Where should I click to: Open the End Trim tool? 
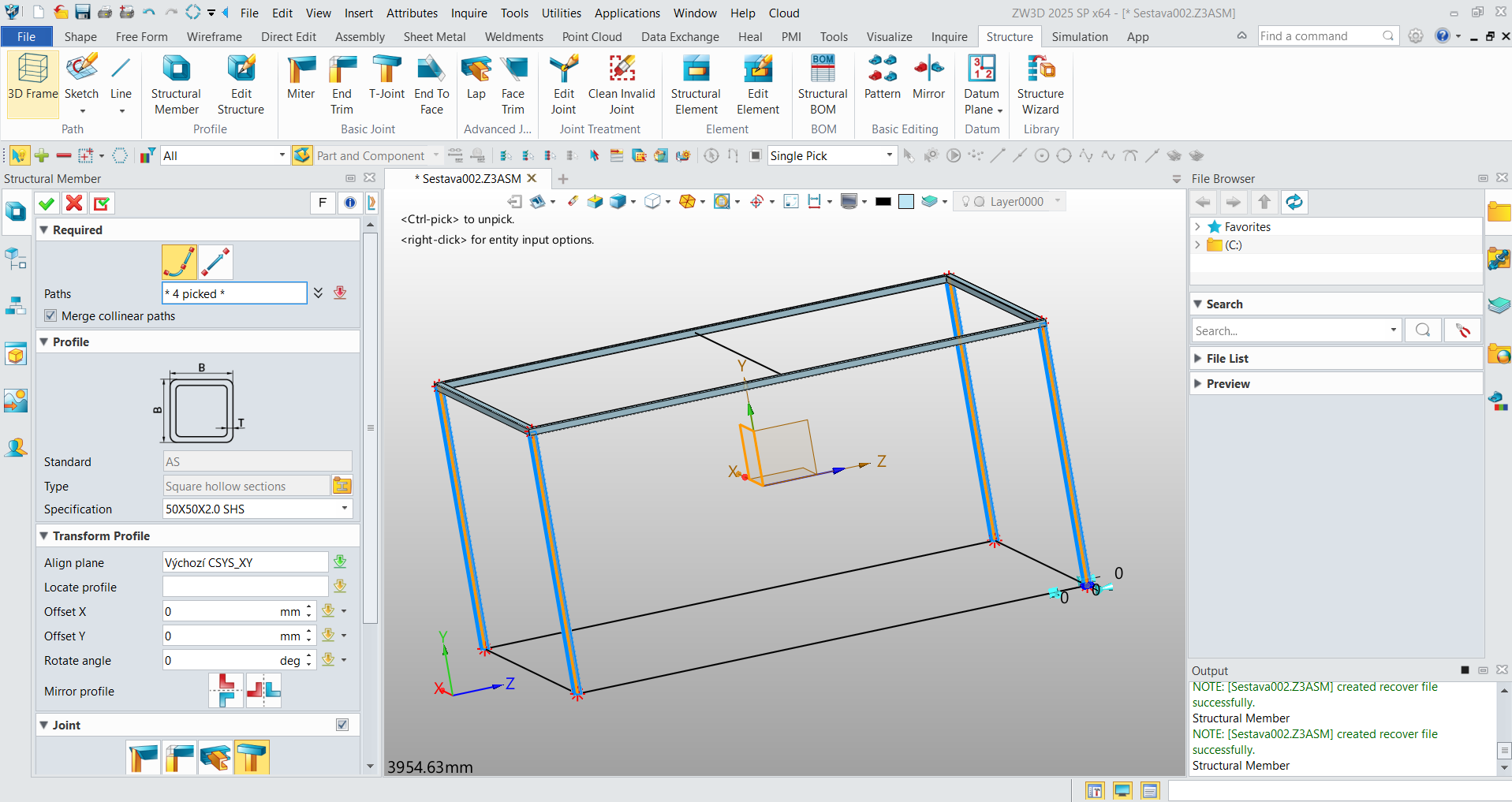click(x=342, y=84)
